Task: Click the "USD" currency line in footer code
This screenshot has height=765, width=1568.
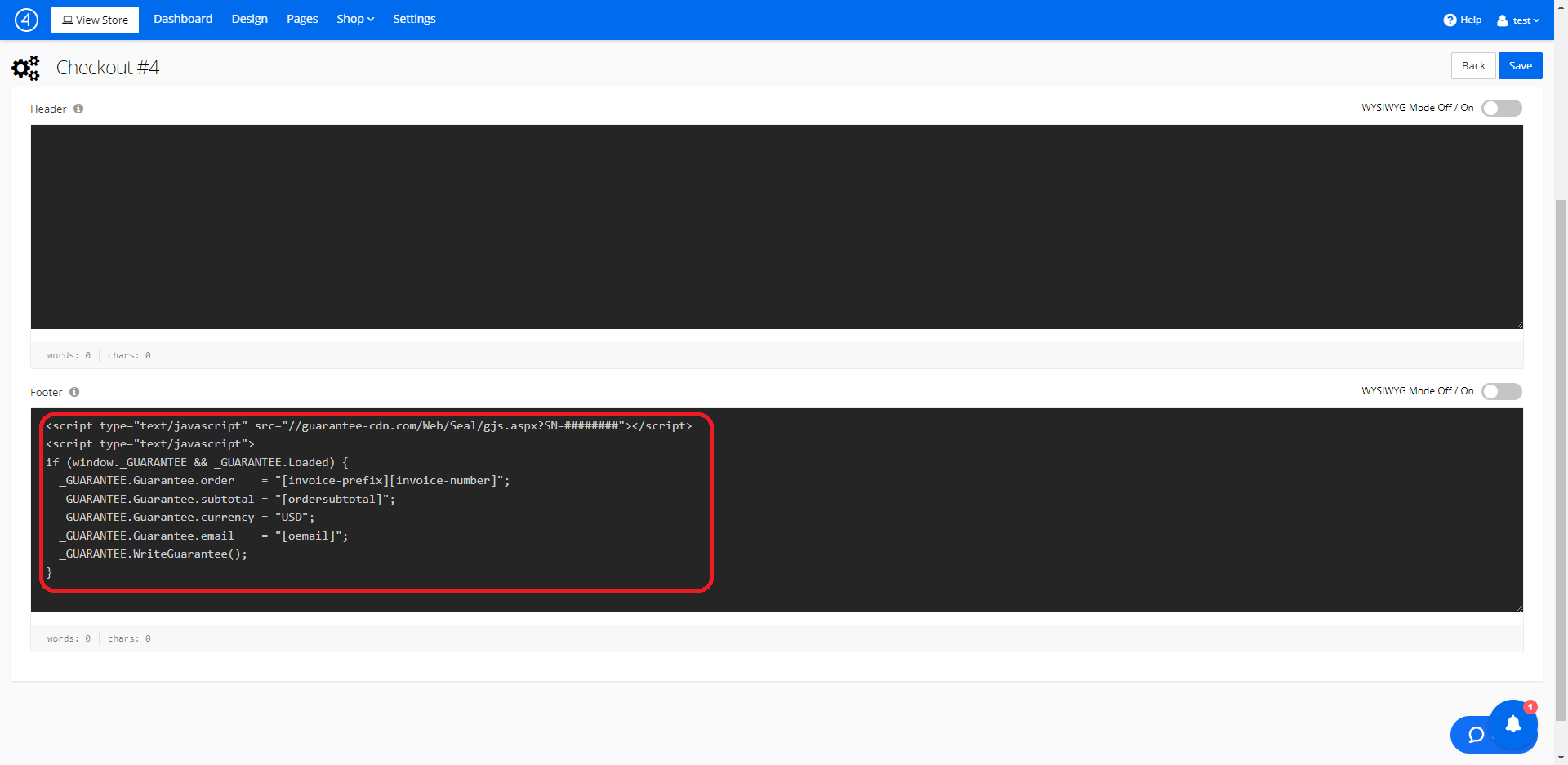Action: tap(187, 518)
